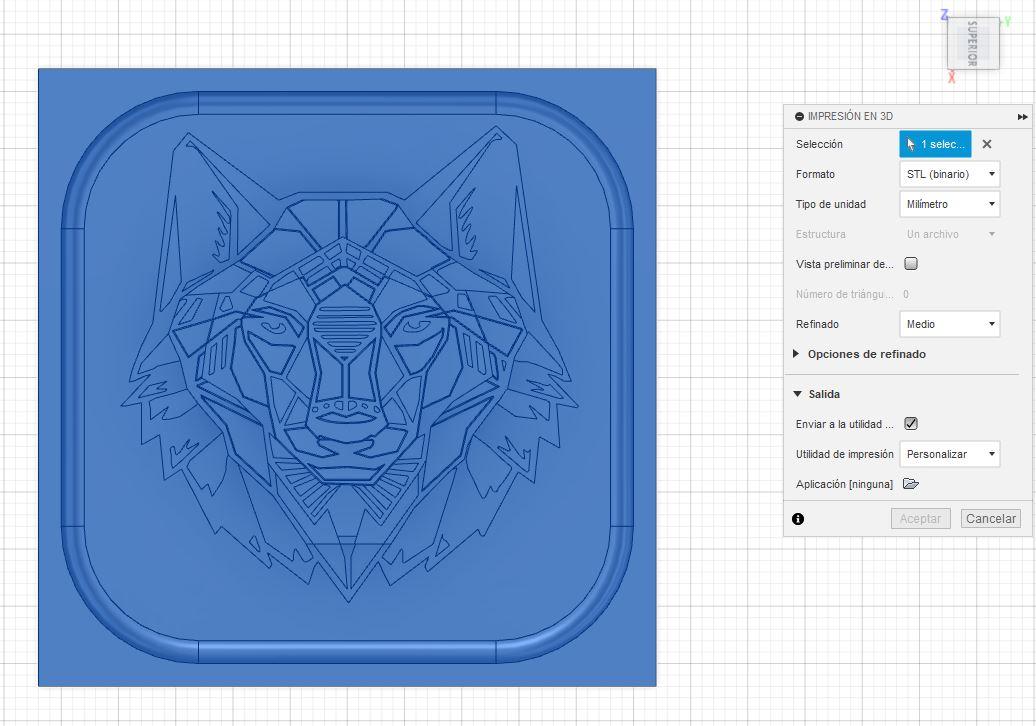Screen dimensions: 1036x726
Task: Click the Cancelar button
Action: [990, 519]
